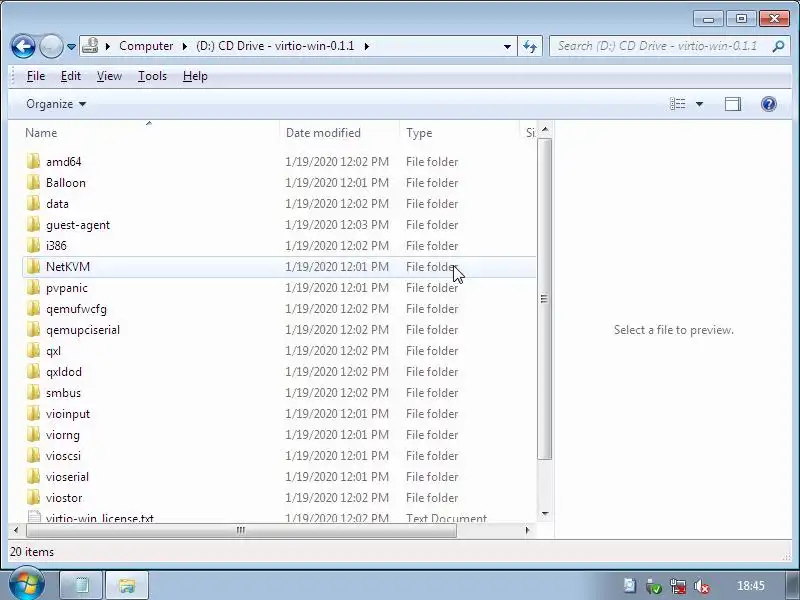Viewport: 800px width, 600px height.
Task: Open the Organize dropdown
Action: pyautogui.click(x=56, y=104)
